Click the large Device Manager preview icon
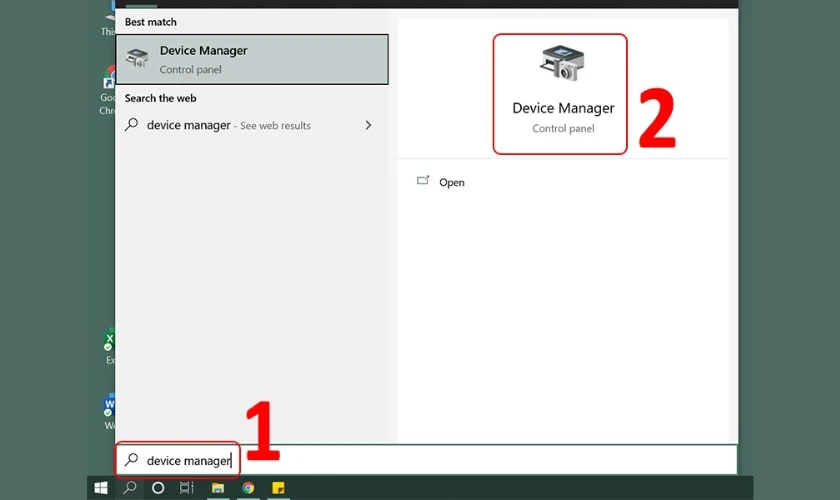 (561, 63)
